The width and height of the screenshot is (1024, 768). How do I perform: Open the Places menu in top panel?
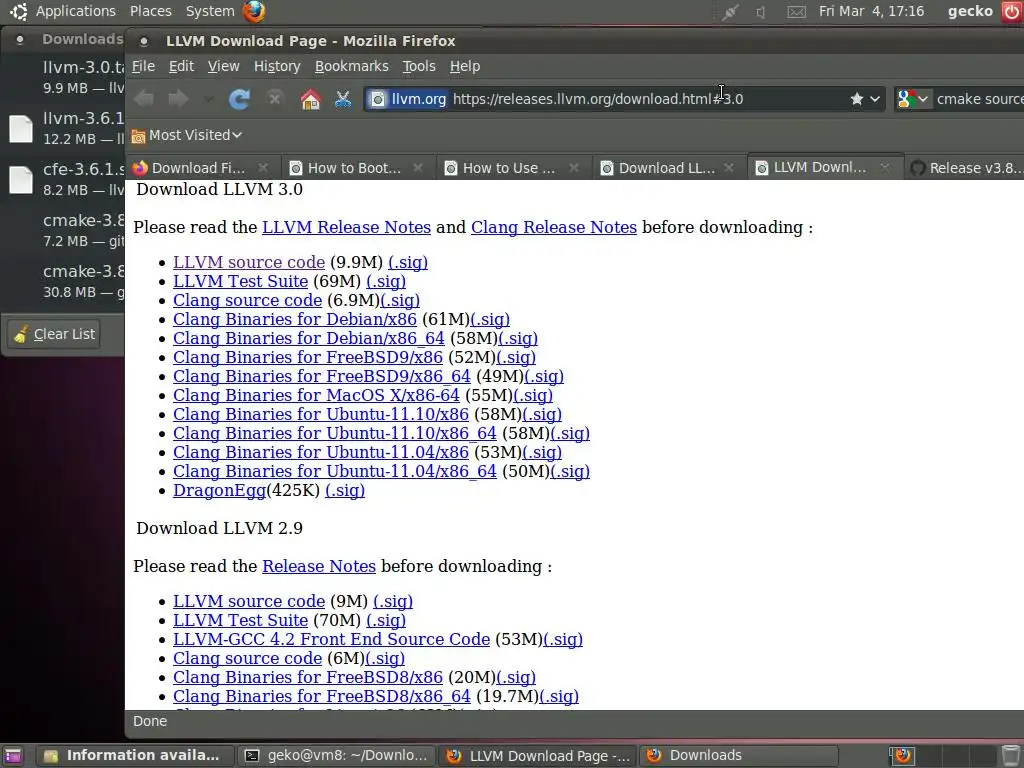coord(150,11)
